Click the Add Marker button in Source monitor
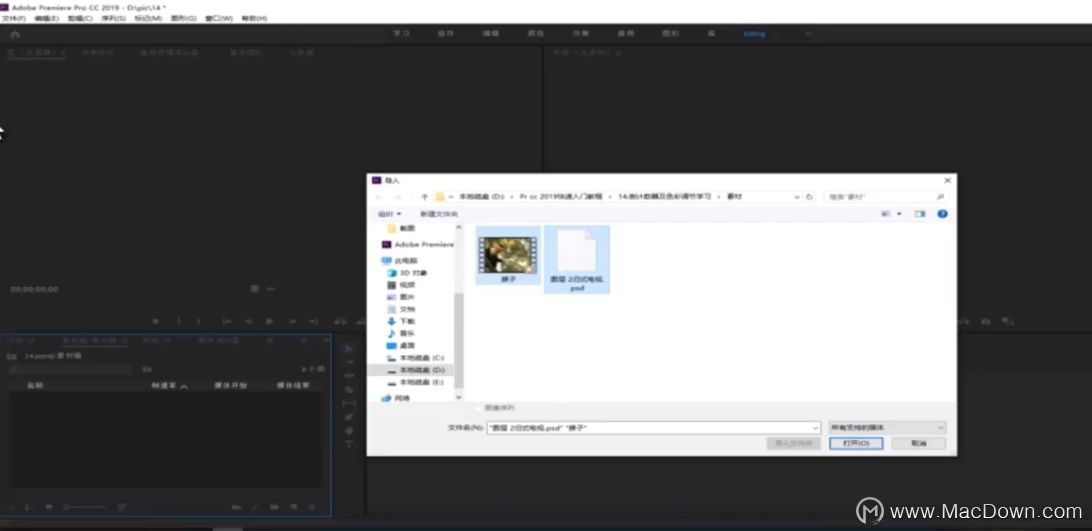The image size is (1092, 531). click(155, 321)
